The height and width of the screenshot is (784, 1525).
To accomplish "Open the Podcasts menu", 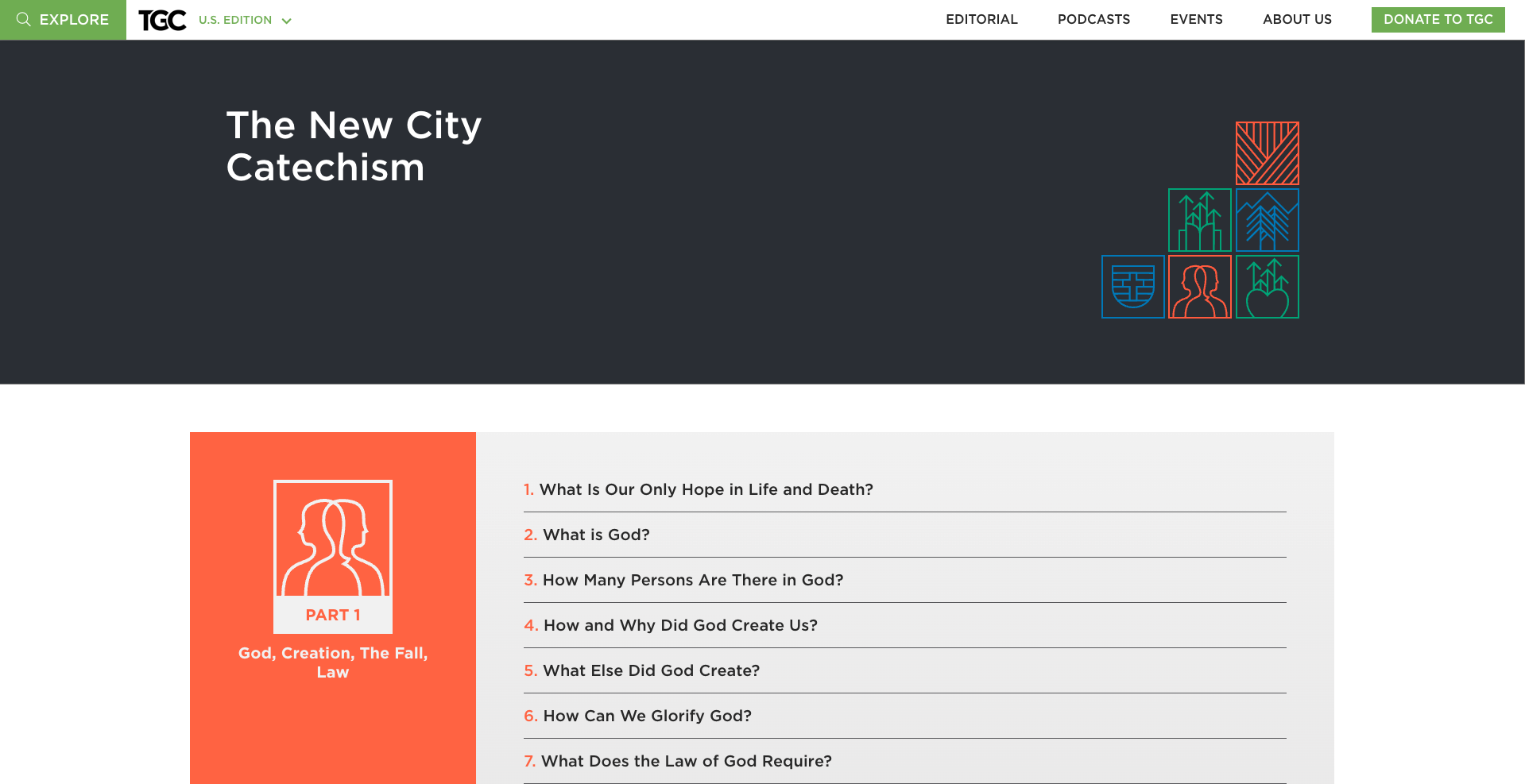I will pos(1093,19).
